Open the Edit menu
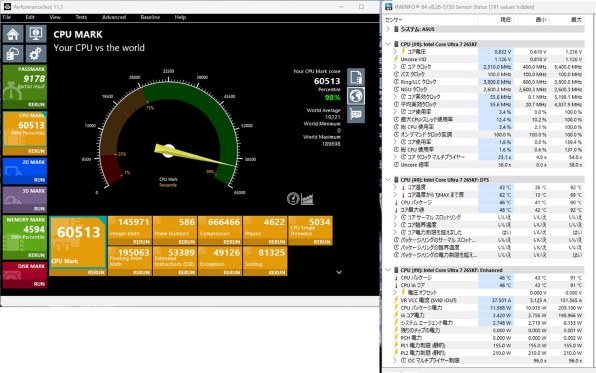 point(30,17)
